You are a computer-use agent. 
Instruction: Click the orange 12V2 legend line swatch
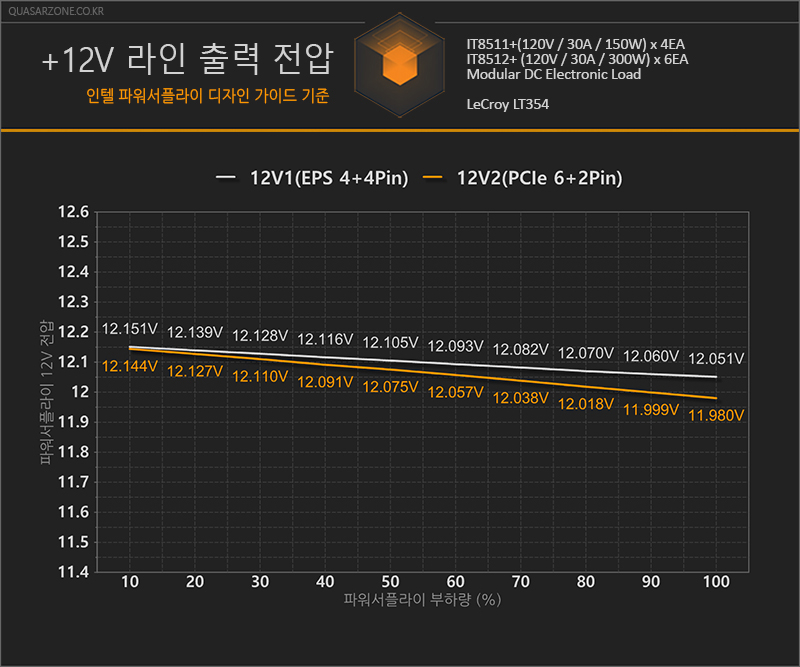tap(433, 178)
